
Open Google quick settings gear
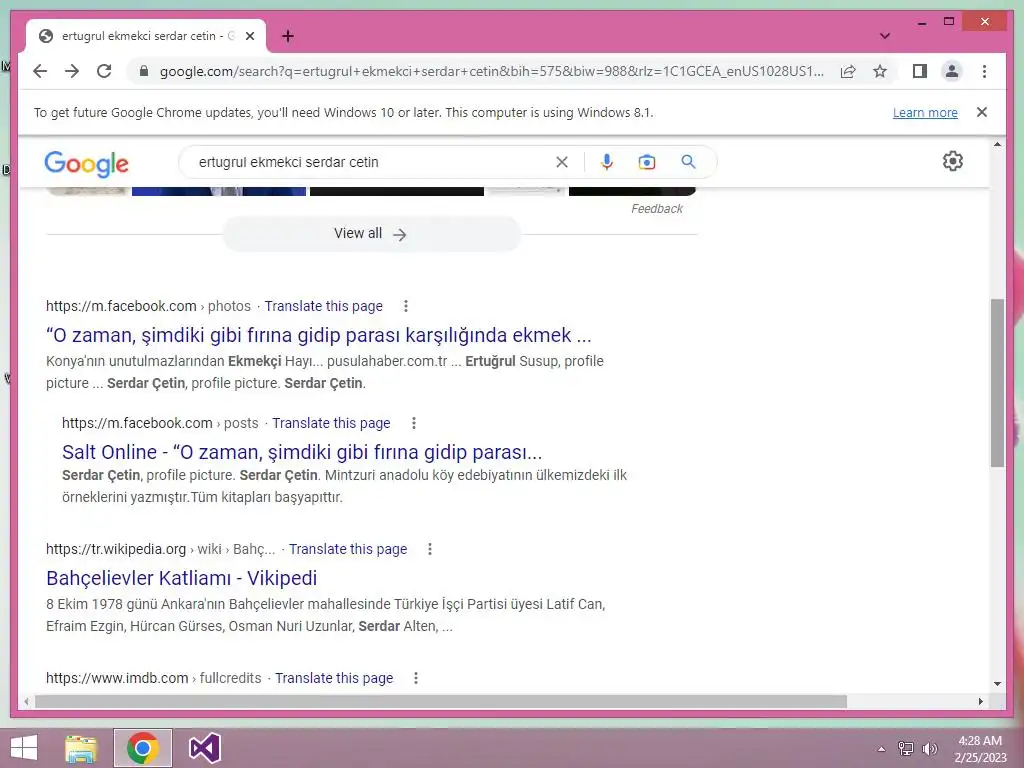[x=953, y=161]
